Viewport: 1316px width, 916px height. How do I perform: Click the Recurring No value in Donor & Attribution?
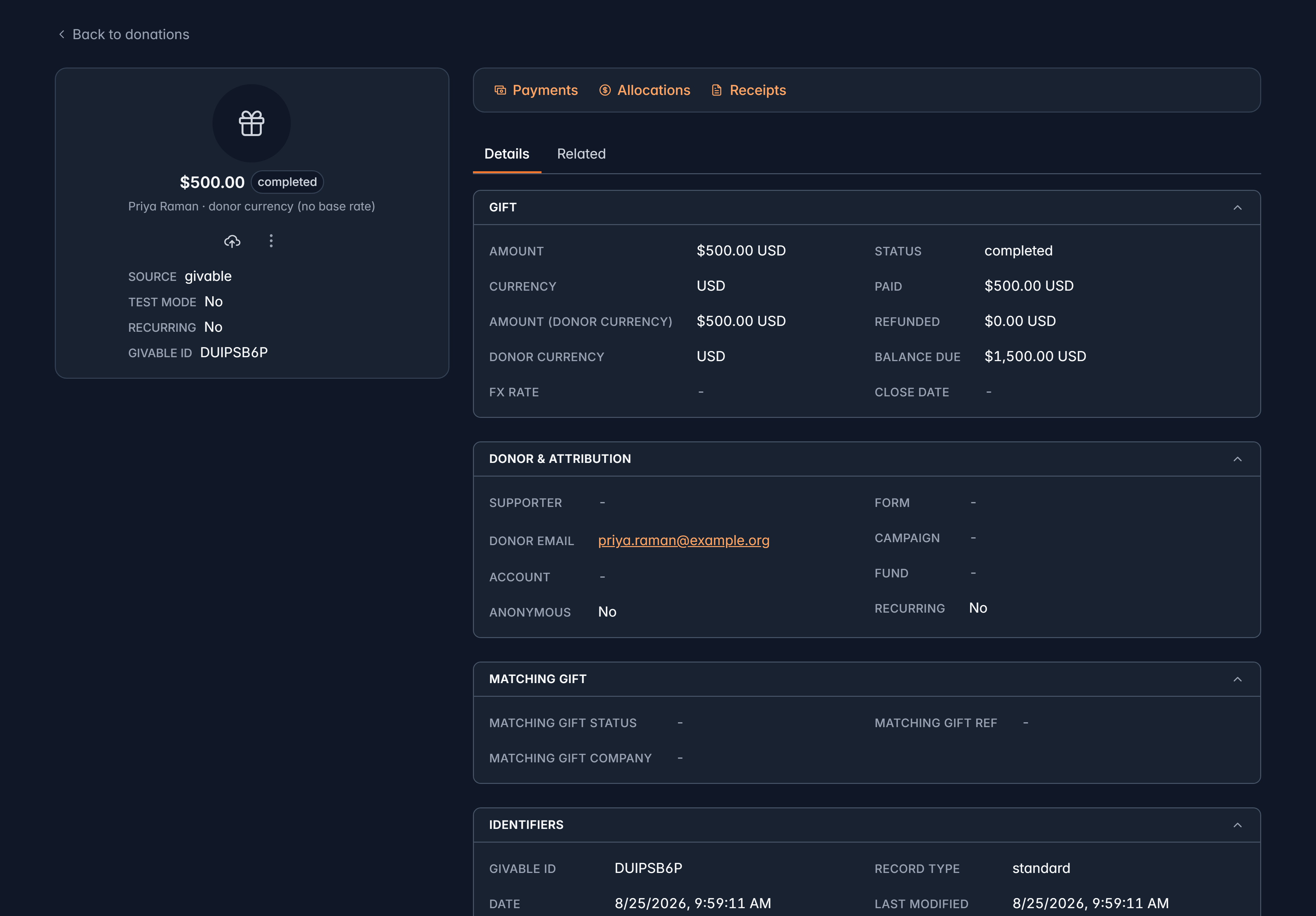point(979,608)
